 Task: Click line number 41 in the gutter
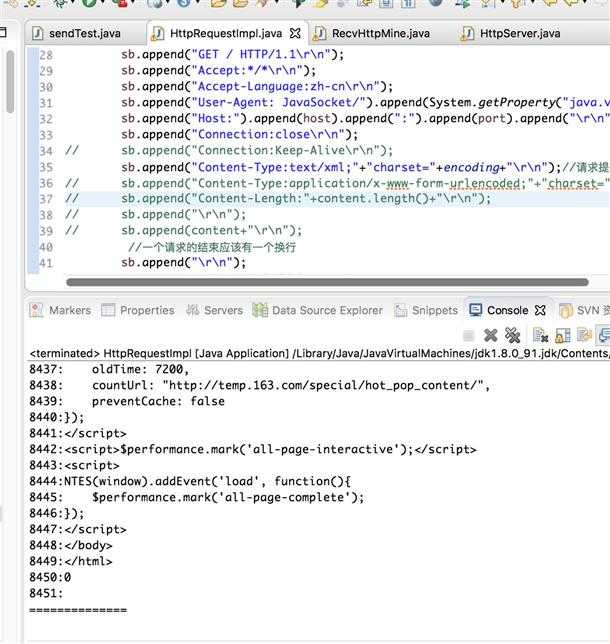pos(46,263)
